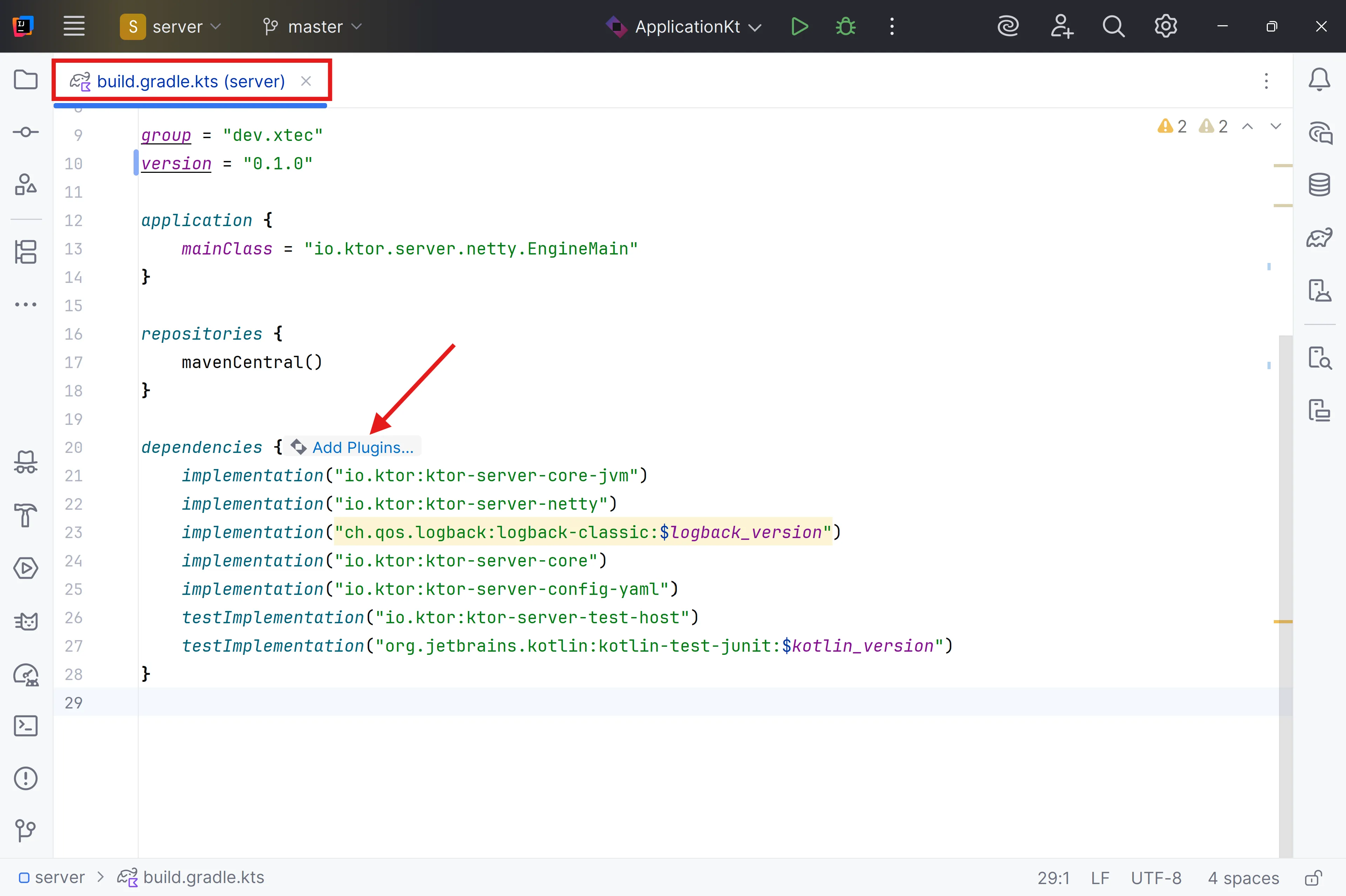This screenshot has width=1346, height=896.
Task: Open the Problems tool window
Action: click(x=26, y=778)
